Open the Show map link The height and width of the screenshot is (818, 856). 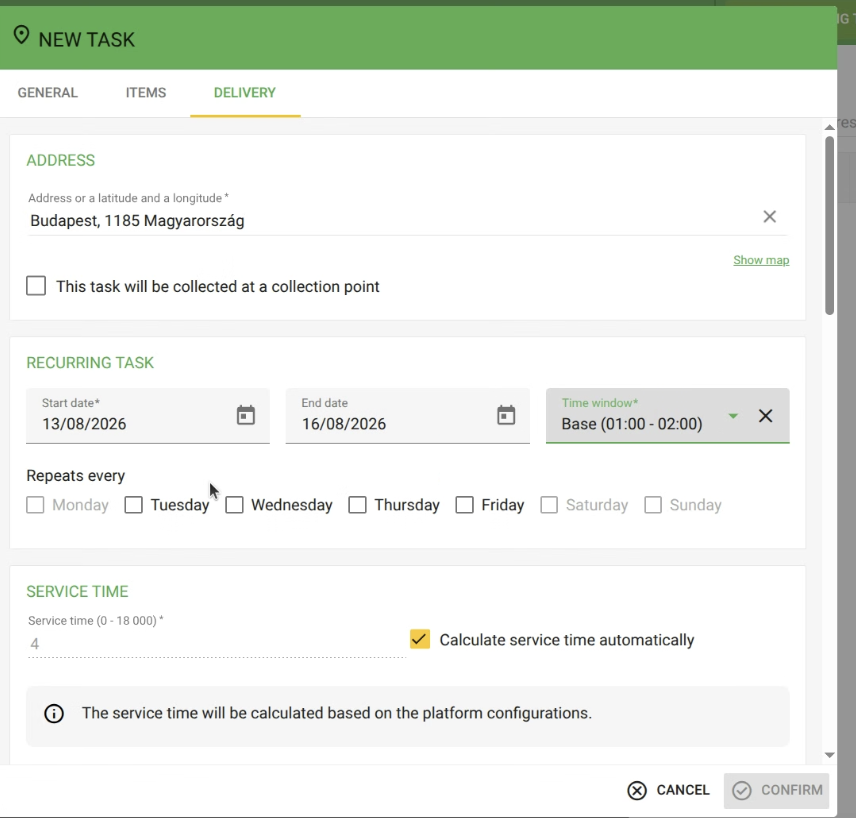(x=761, y=260)
